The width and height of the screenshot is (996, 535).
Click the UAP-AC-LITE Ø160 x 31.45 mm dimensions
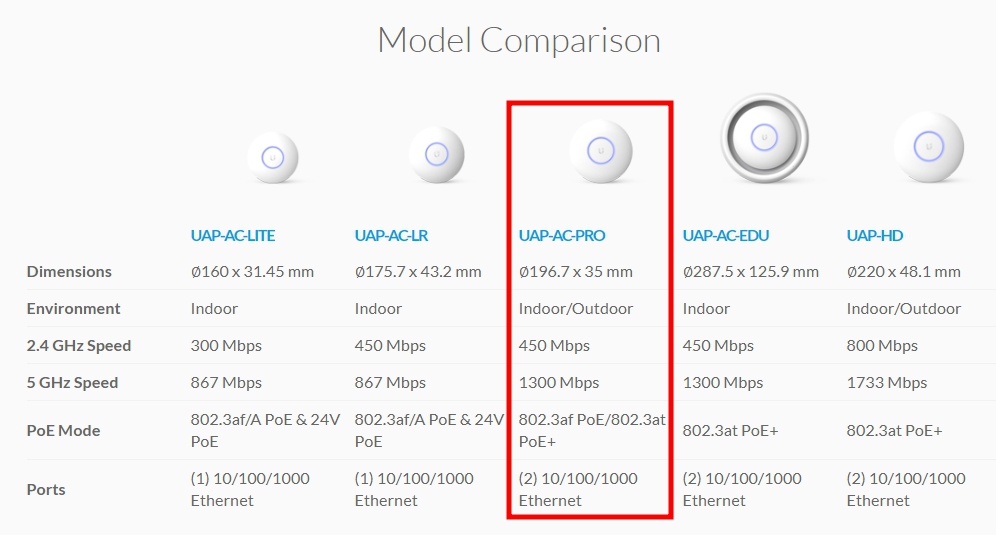coord(252,272)
